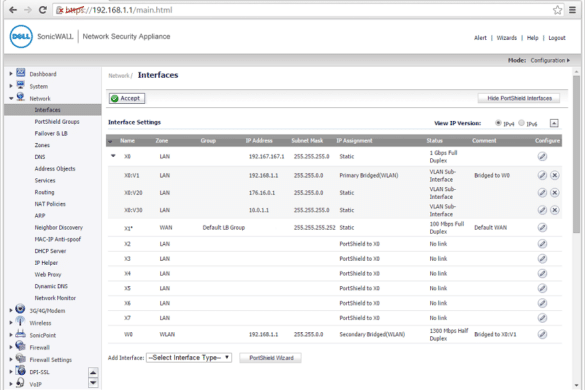Screen dimensions: 585x390
Task: Expand the DPI-SSL section
Action: 11,372
